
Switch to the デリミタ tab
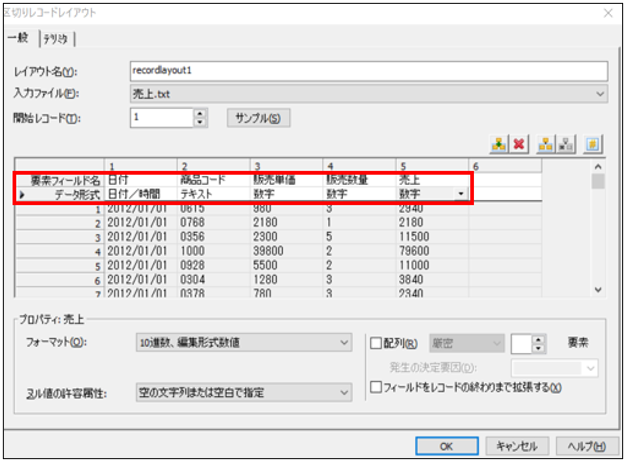click(x=56, y=38)
